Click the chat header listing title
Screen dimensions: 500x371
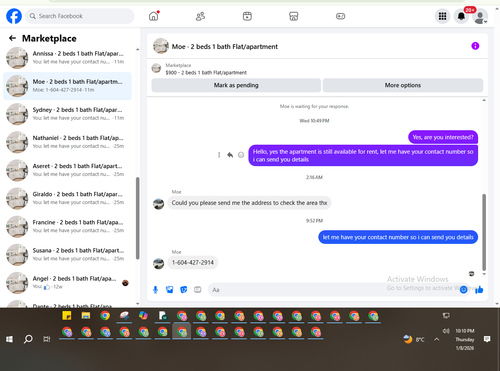(x=225, y=47)
